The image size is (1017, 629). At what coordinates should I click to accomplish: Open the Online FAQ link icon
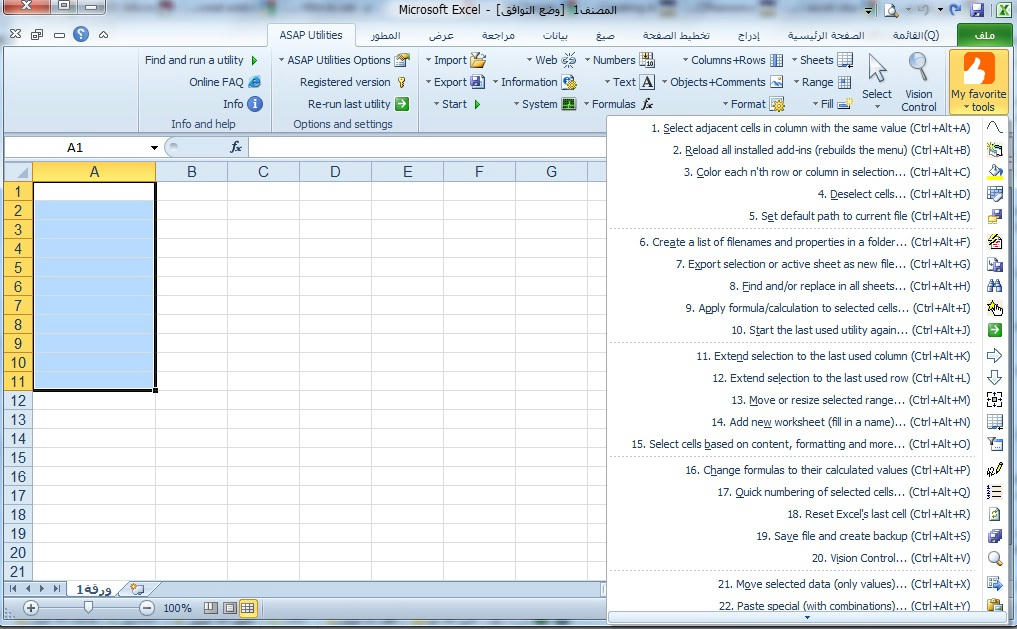point(255,82)
